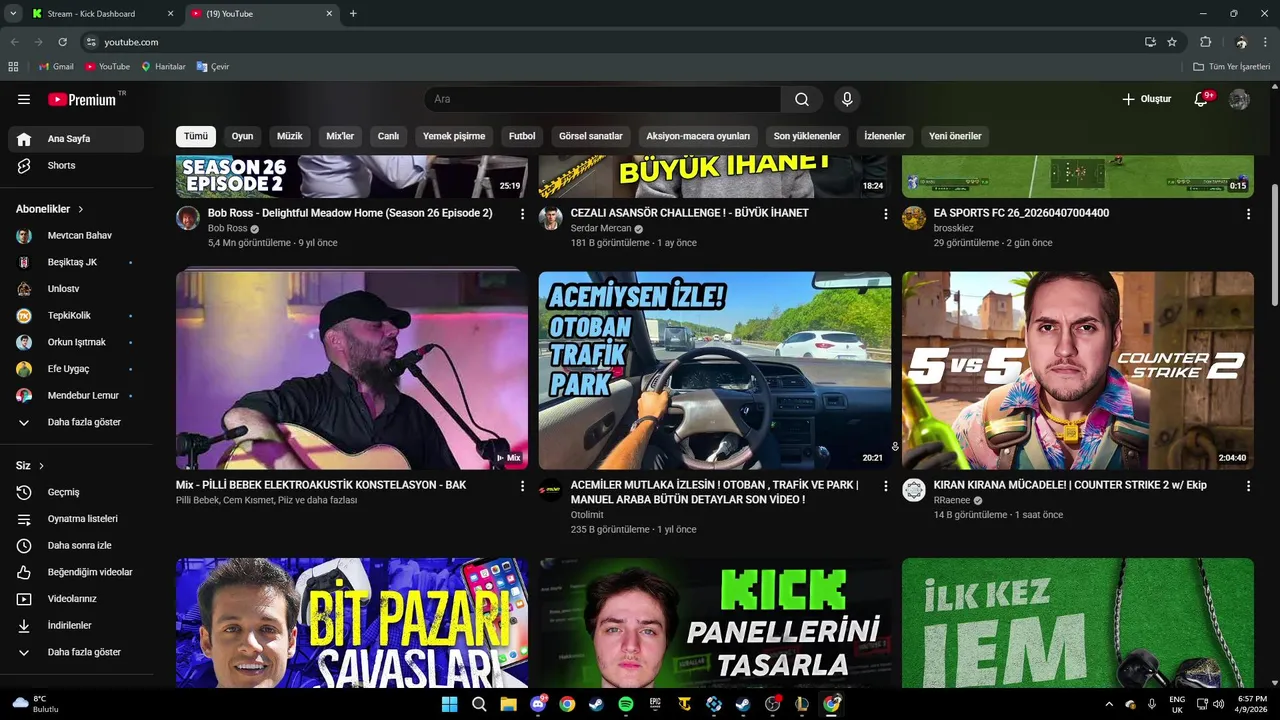Expand the Abonelikler section chevron

point(81,209)
